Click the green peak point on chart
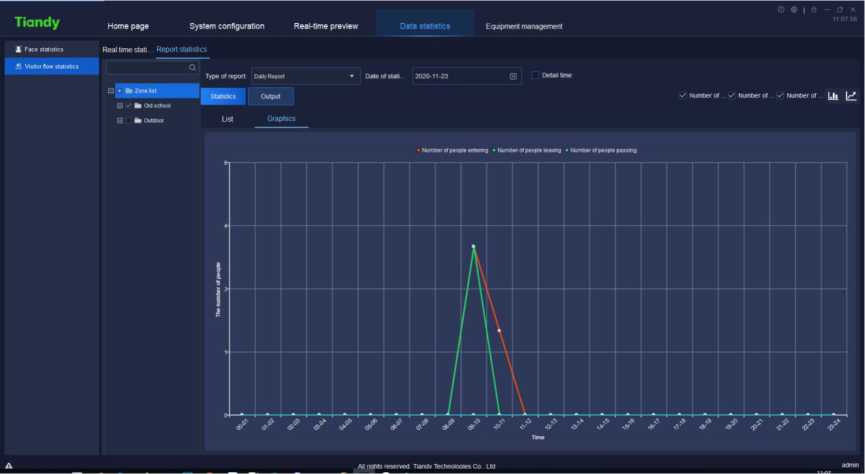865x474 pixels. point(473,246)
